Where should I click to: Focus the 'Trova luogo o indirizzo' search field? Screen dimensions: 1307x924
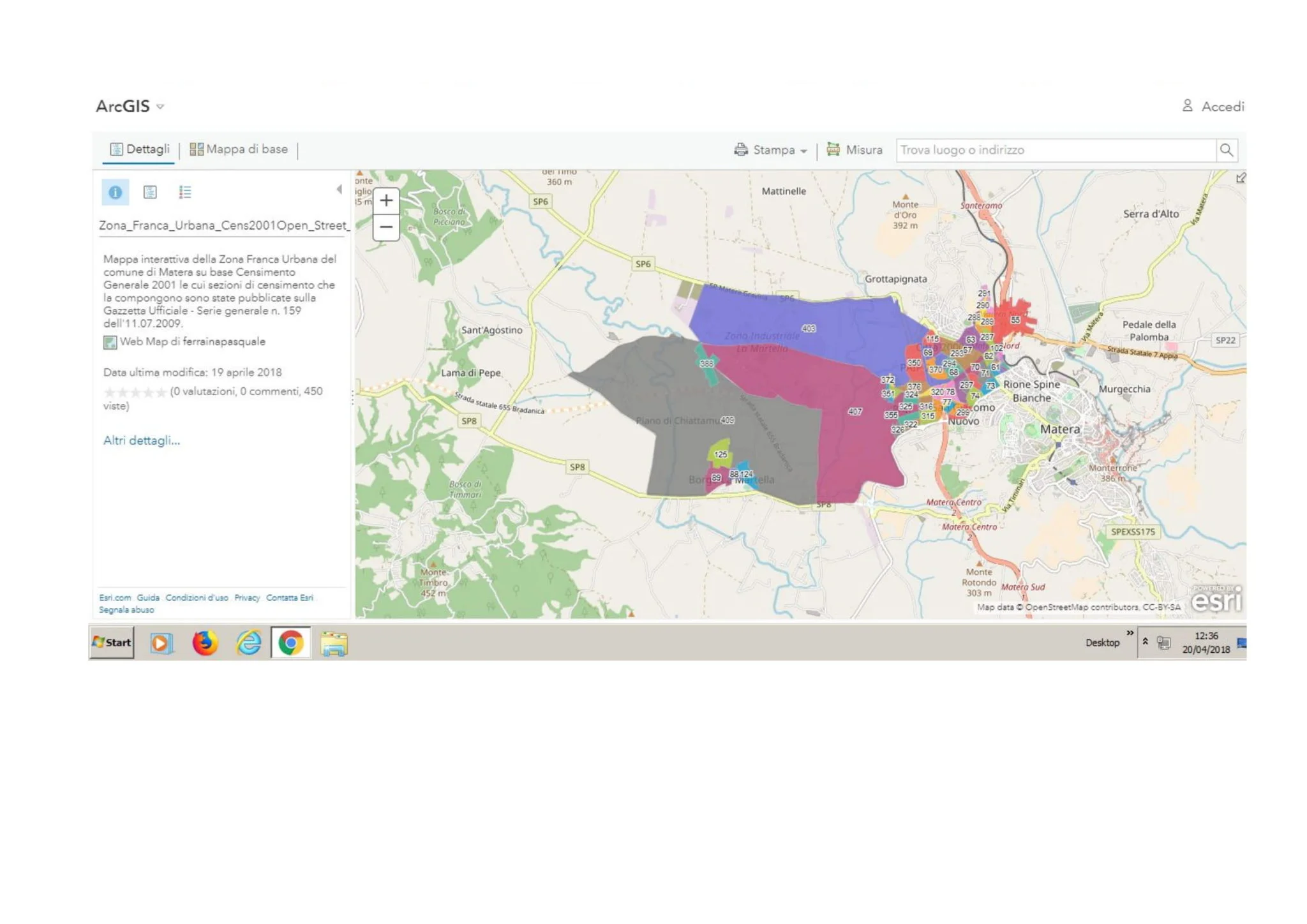point(1056,150)
